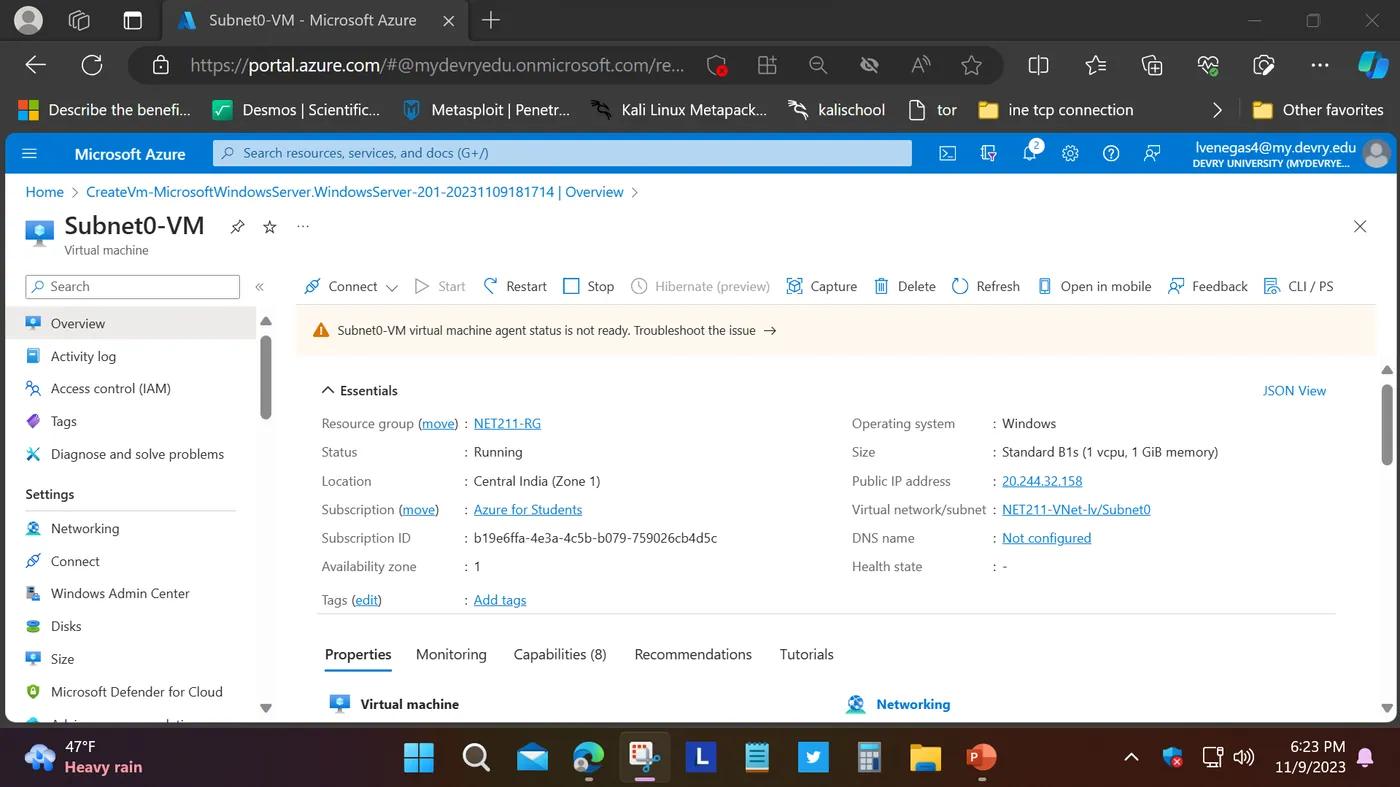Select the Properties tab
Image resolution: width=1400 pixels, height=787 pixels.
tap(358, 654)
